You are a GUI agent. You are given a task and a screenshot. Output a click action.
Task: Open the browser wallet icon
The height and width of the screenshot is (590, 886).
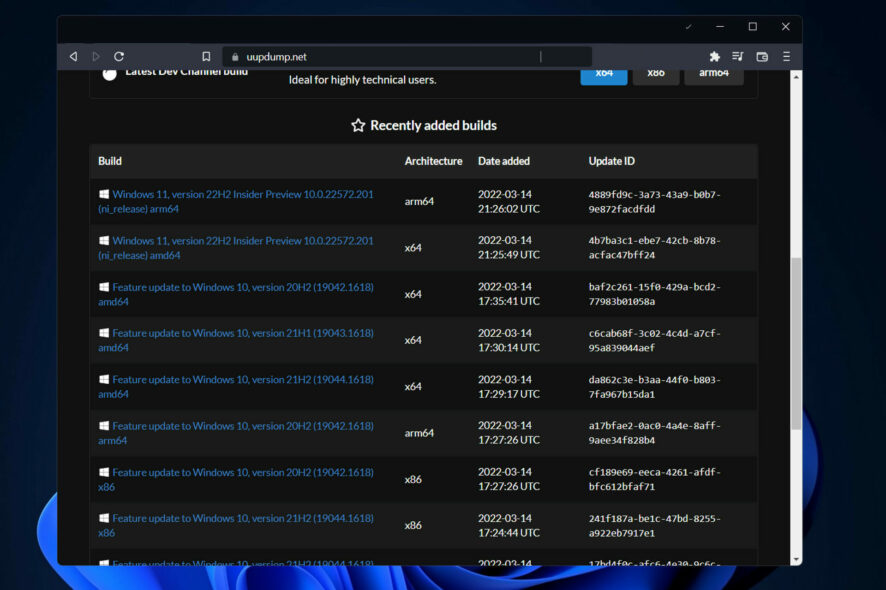[x=762, y=57]
